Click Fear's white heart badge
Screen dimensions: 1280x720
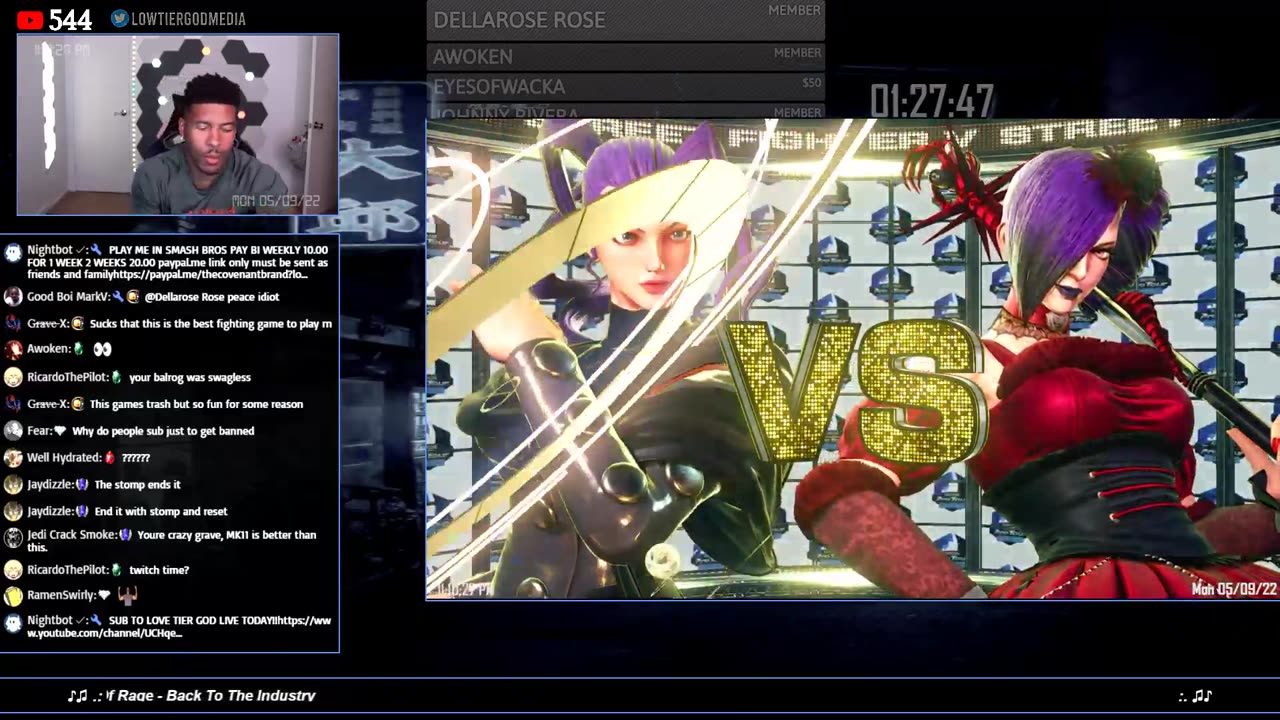tap(60, 431)
